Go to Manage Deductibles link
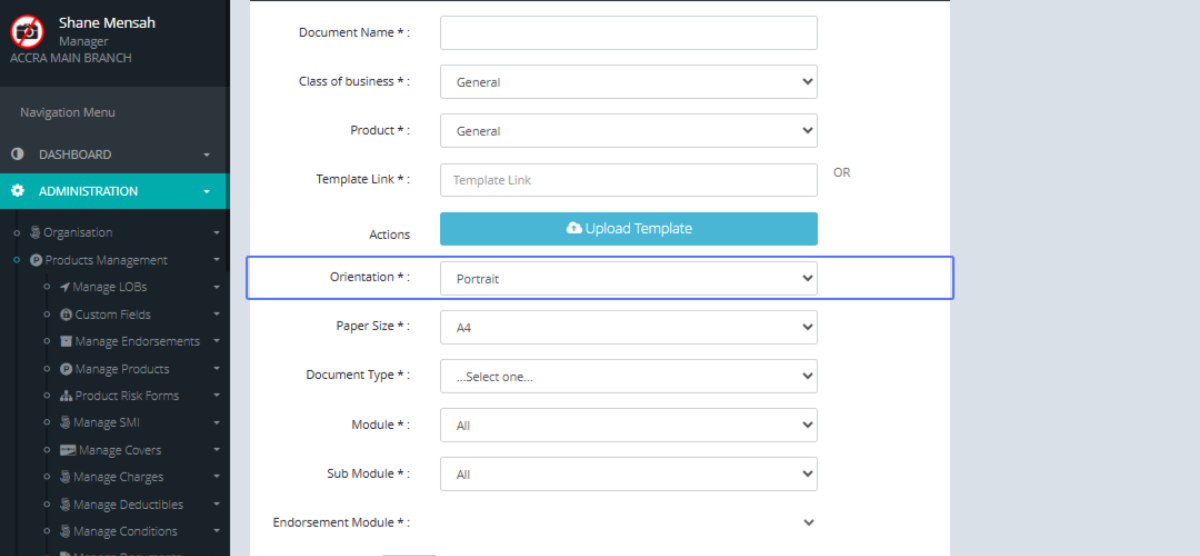Viewport: 1200px width, 556px height. pos(128,505)
